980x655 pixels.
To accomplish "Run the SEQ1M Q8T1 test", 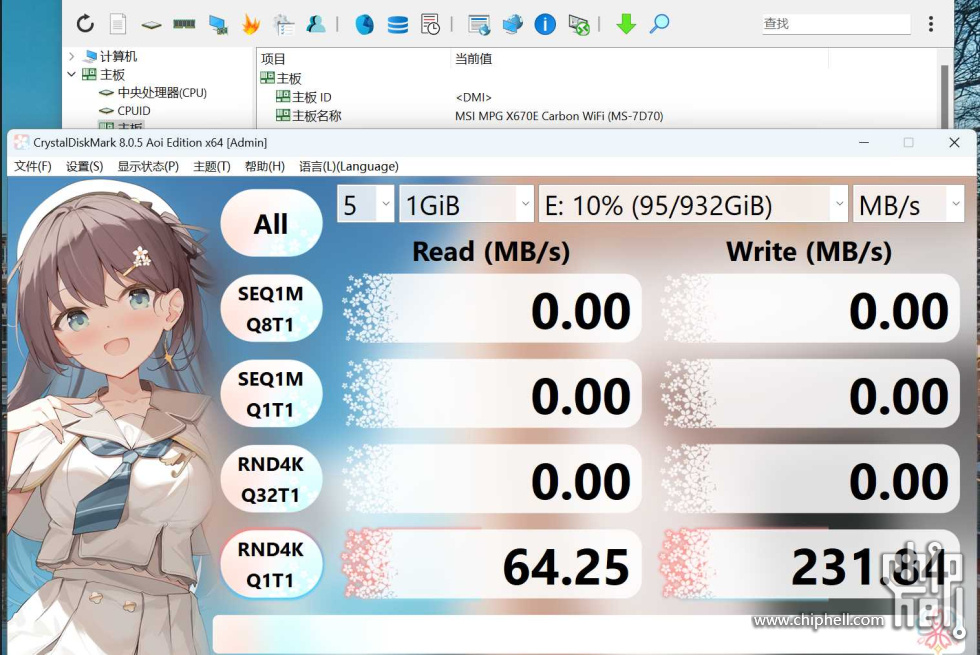I will 271,308.
